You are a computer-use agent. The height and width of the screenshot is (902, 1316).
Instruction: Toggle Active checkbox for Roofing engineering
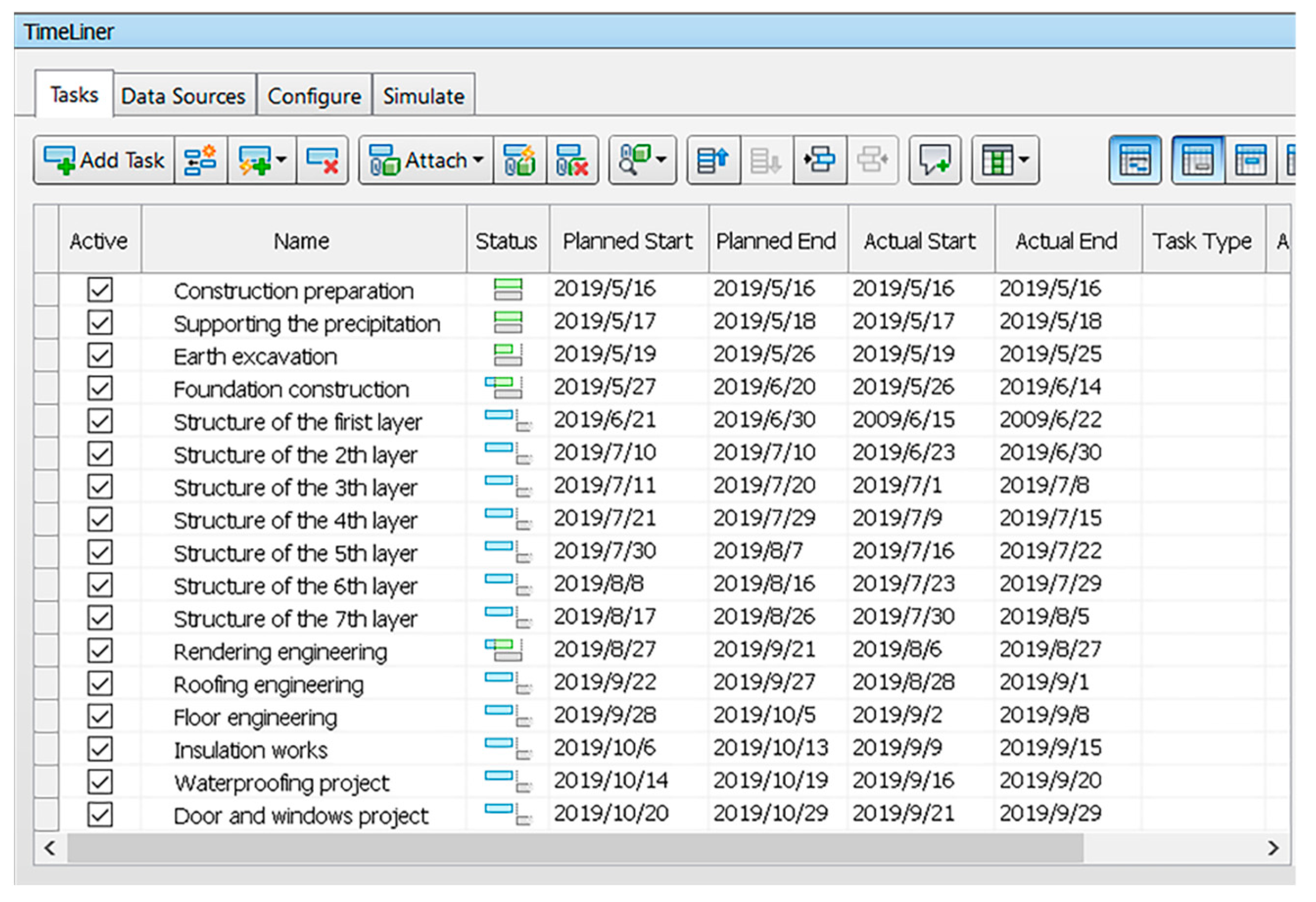click(x=100, y=683)
